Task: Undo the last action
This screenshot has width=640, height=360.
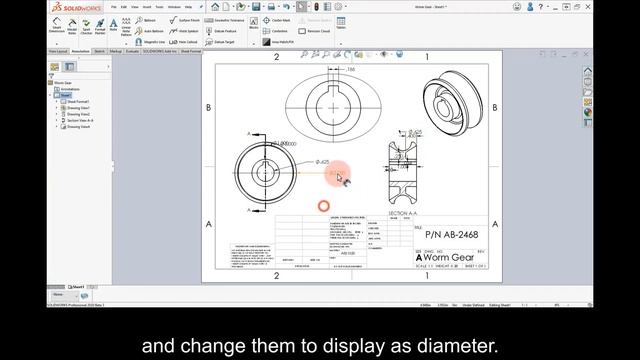Action: [286, 7]
